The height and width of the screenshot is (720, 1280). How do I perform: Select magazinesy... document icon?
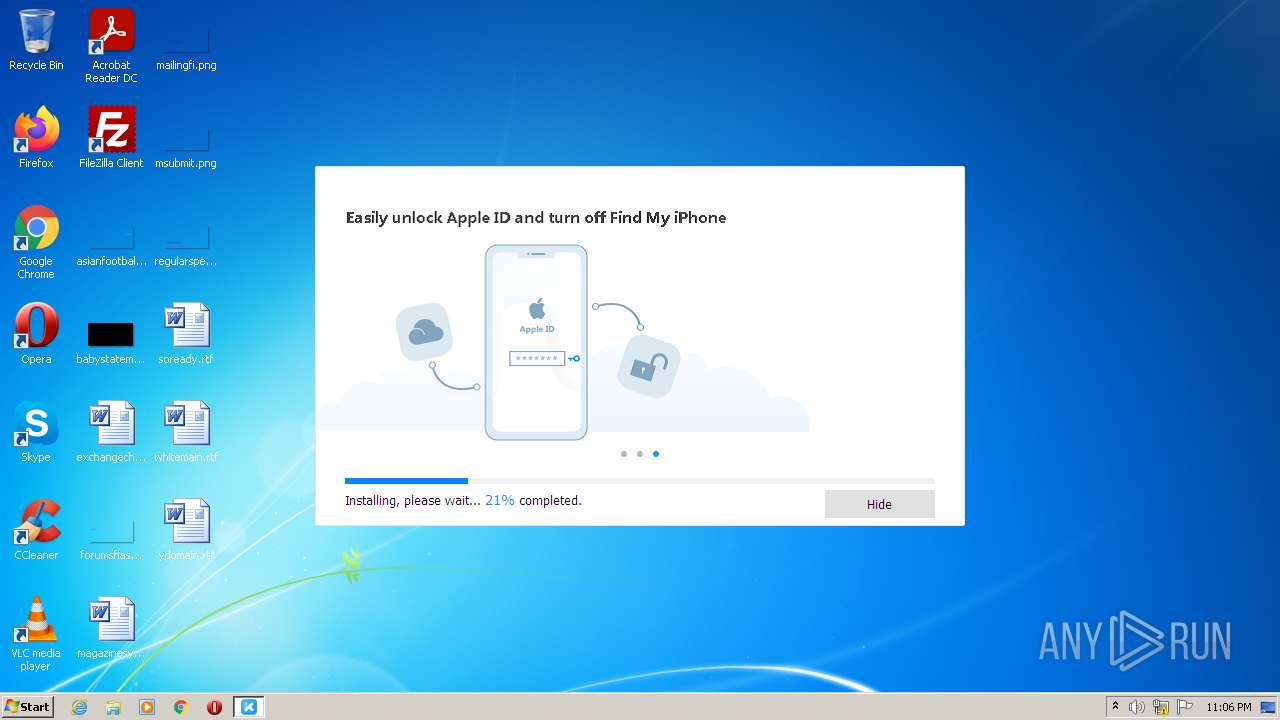[111, 628]
